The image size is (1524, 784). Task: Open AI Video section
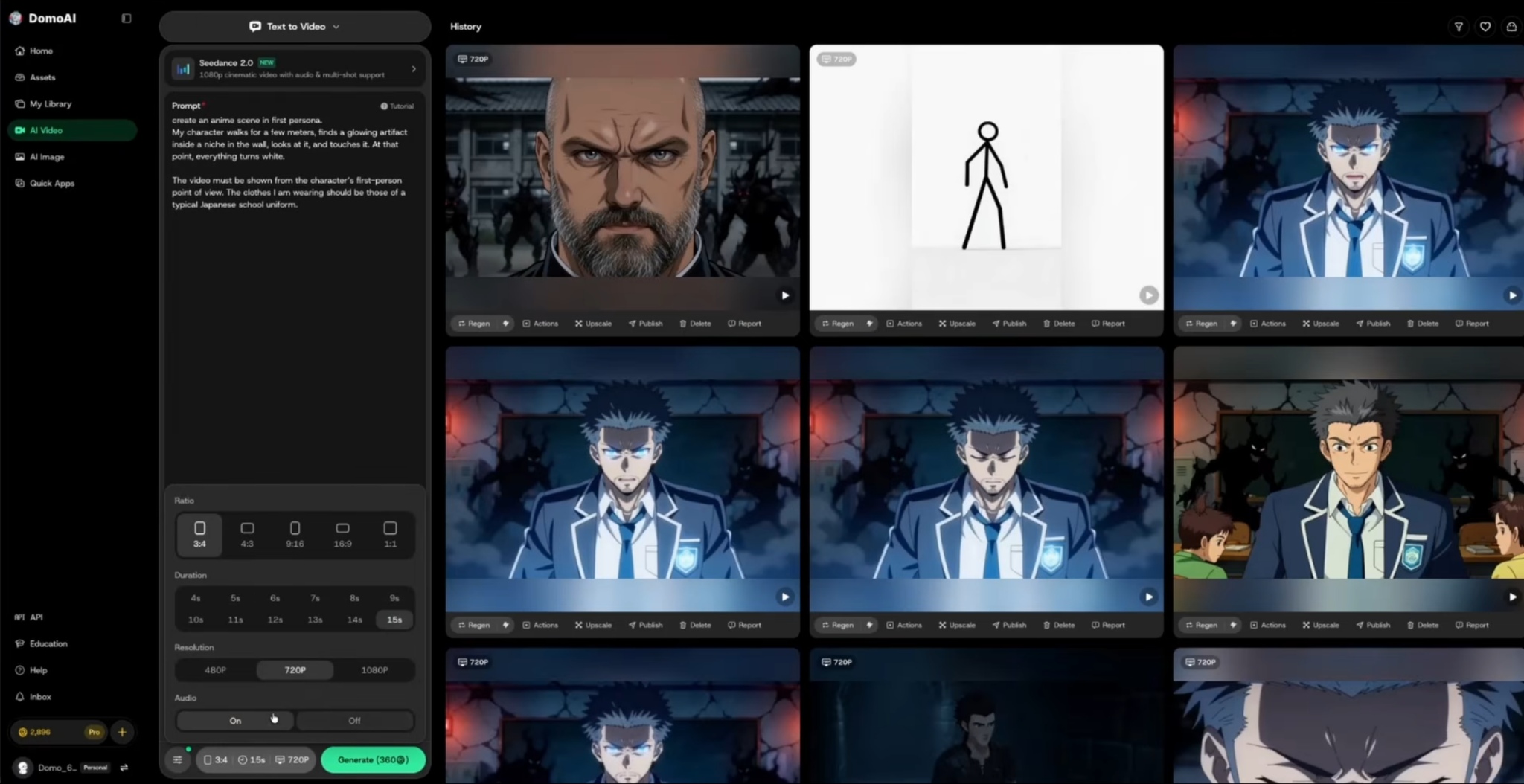[72, 130]
